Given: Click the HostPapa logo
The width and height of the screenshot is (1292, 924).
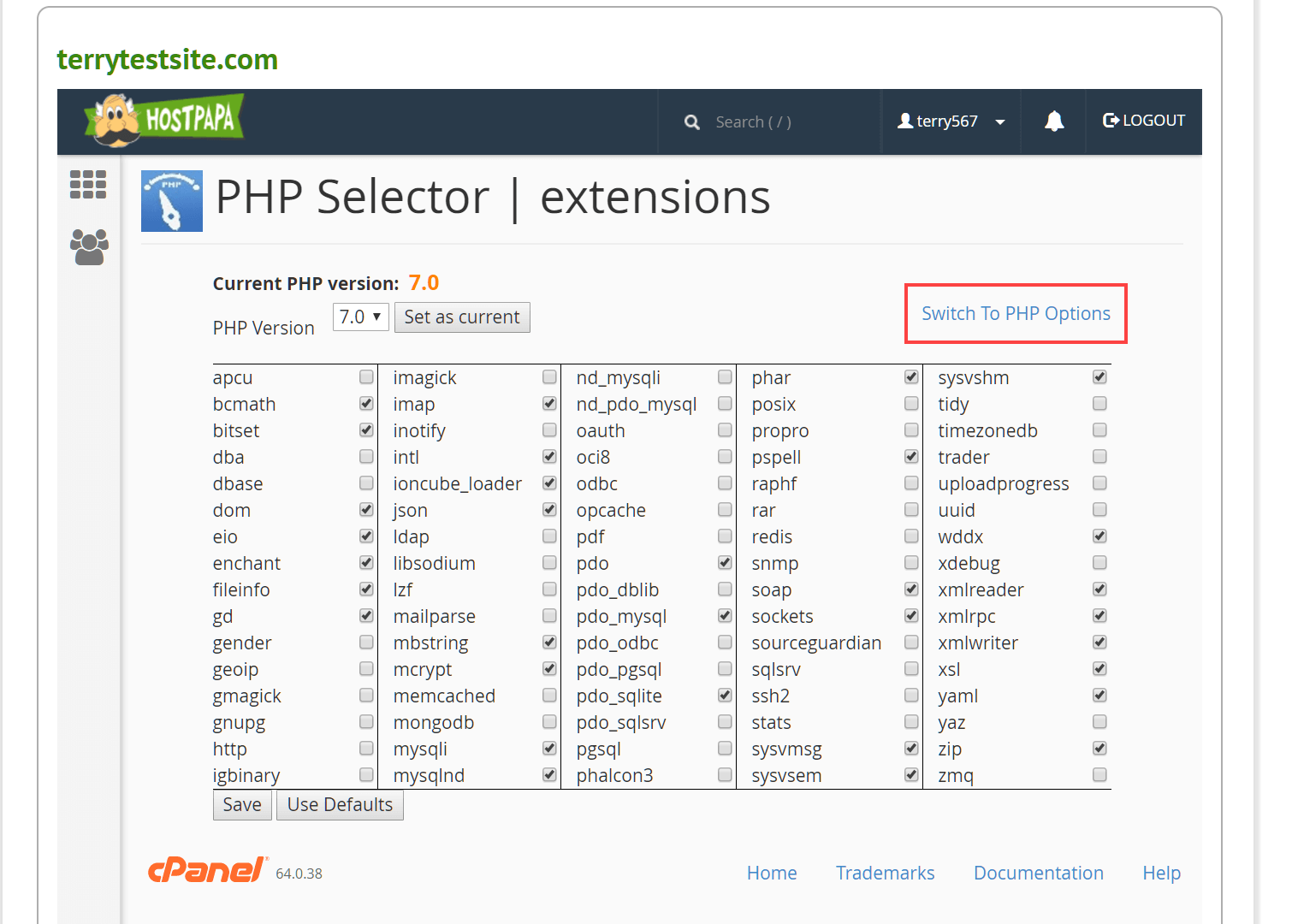Looking at the screenshot, I should [x=164, y=120].
